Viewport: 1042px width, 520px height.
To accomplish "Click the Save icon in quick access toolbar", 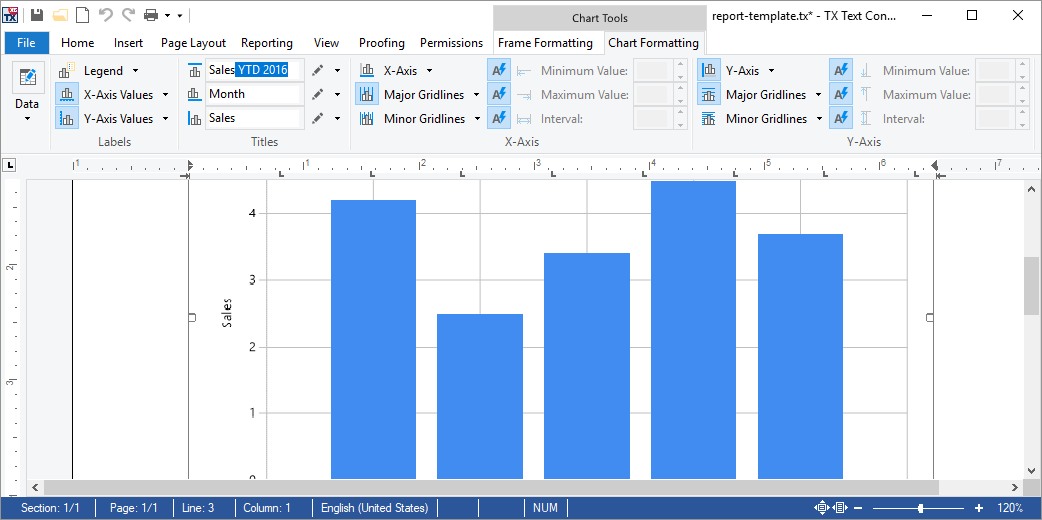I will [37, 15].
